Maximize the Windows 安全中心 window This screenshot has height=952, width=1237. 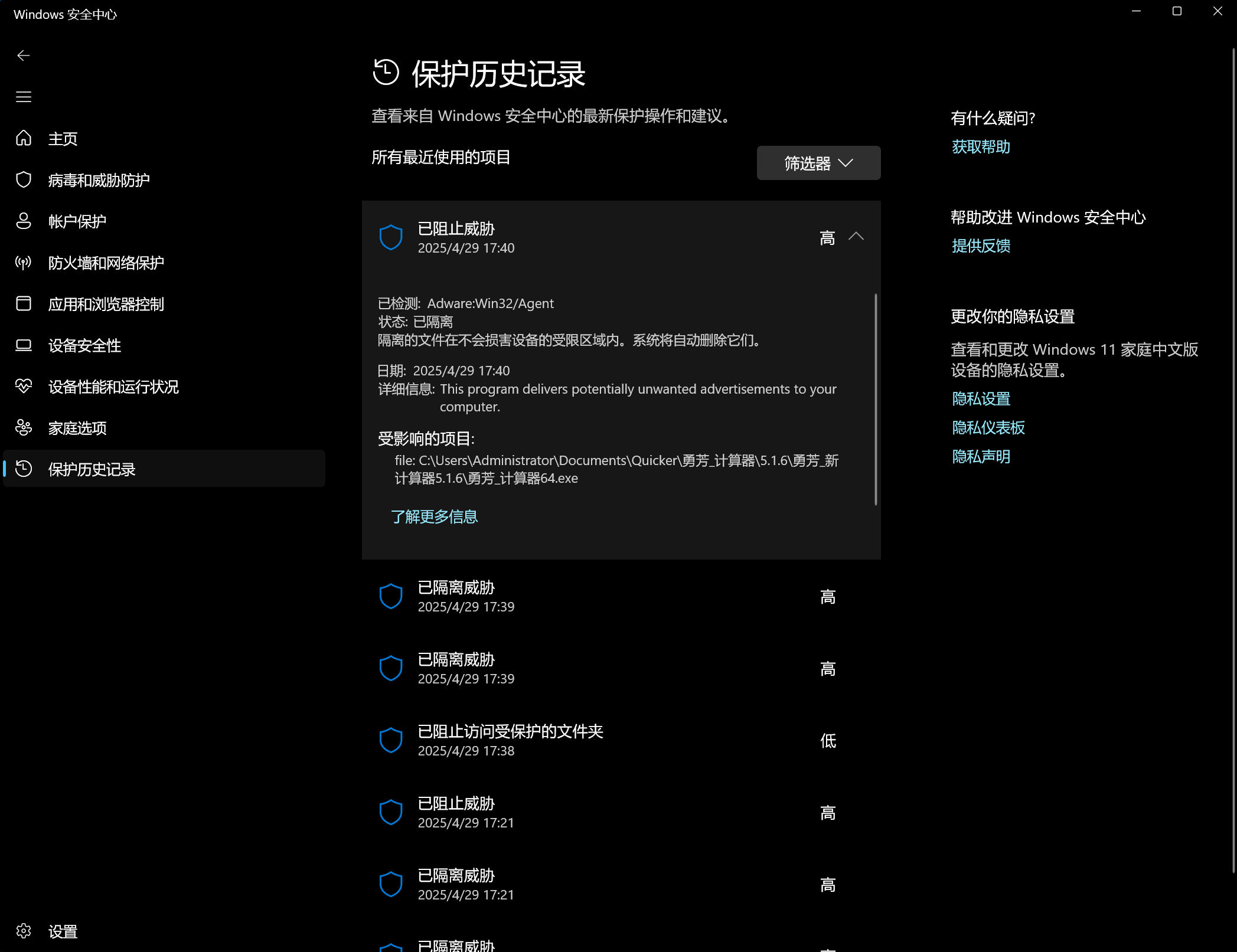click(1177, 11)
